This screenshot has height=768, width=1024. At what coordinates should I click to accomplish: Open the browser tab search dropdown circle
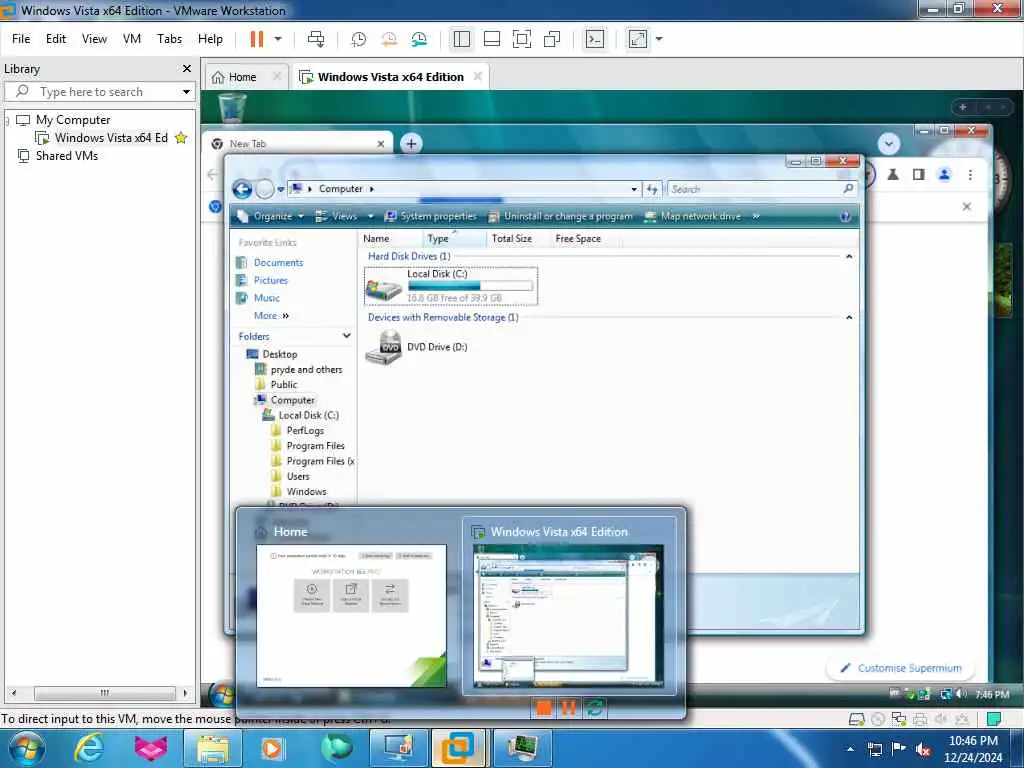(888, 144)
